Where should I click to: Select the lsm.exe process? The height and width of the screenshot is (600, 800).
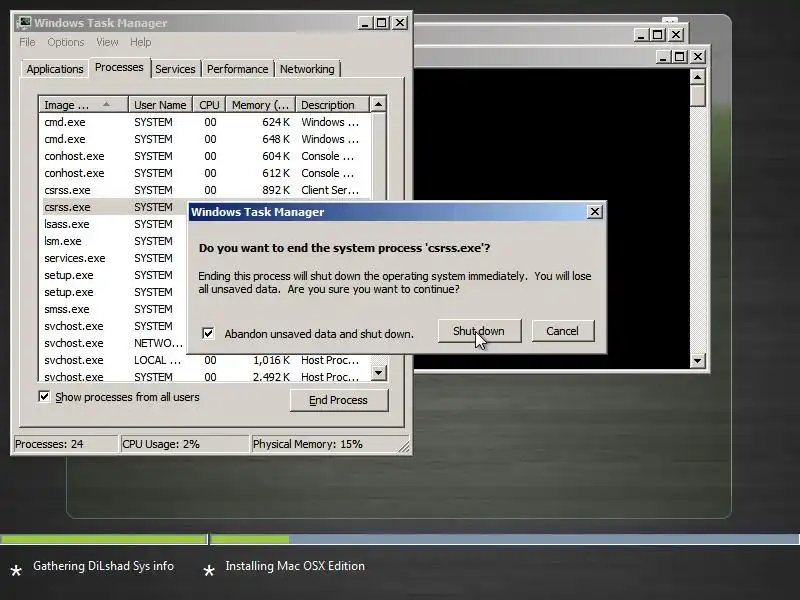pos(113,241)
